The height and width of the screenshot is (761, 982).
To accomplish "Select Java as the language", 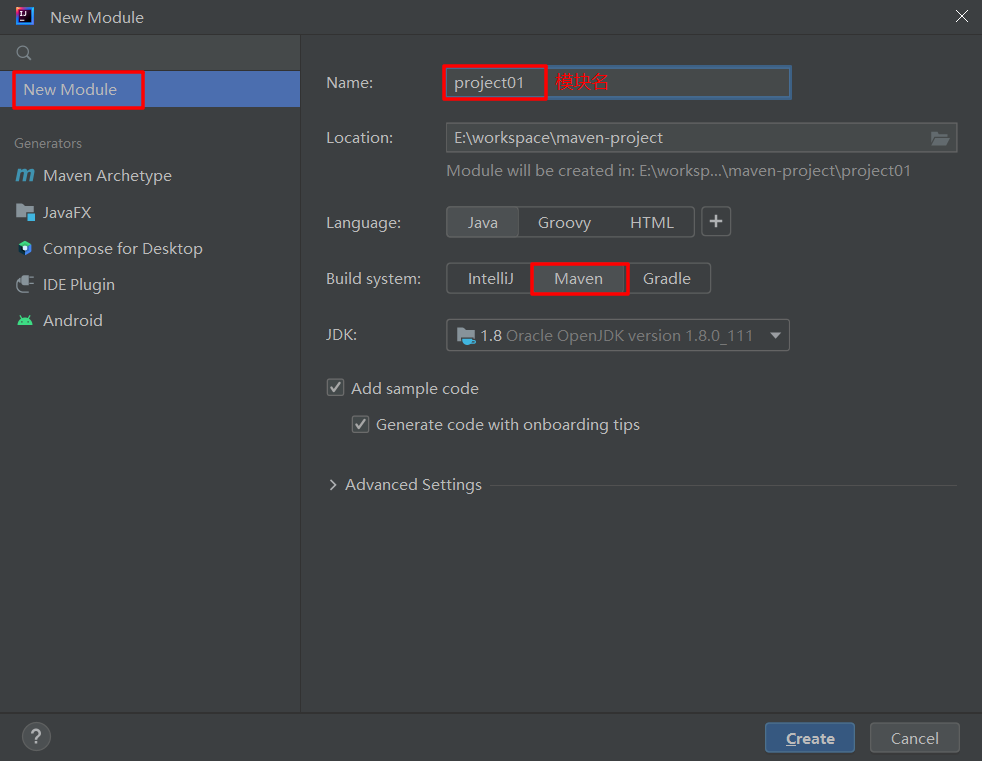I will point(482,222).
